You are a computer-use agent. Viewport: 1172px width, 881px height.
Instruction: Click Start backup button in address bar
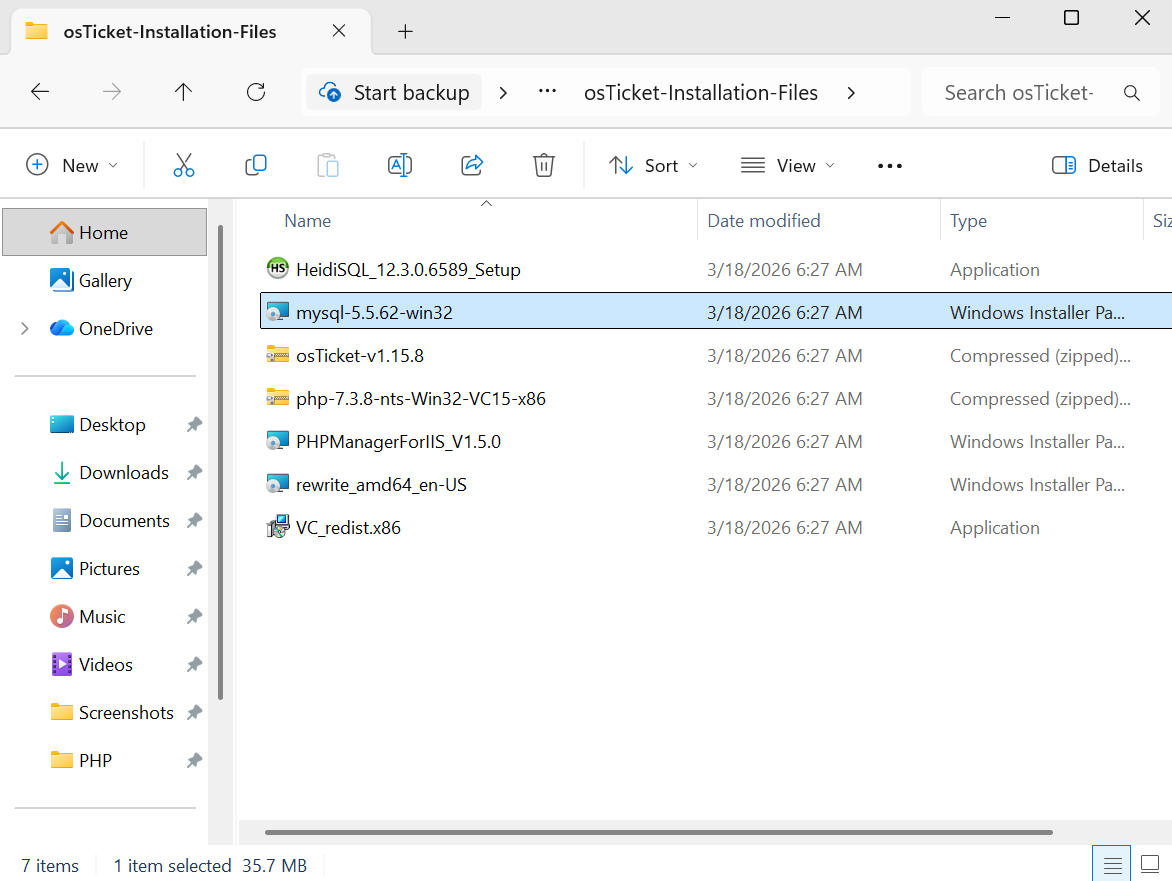394,92
